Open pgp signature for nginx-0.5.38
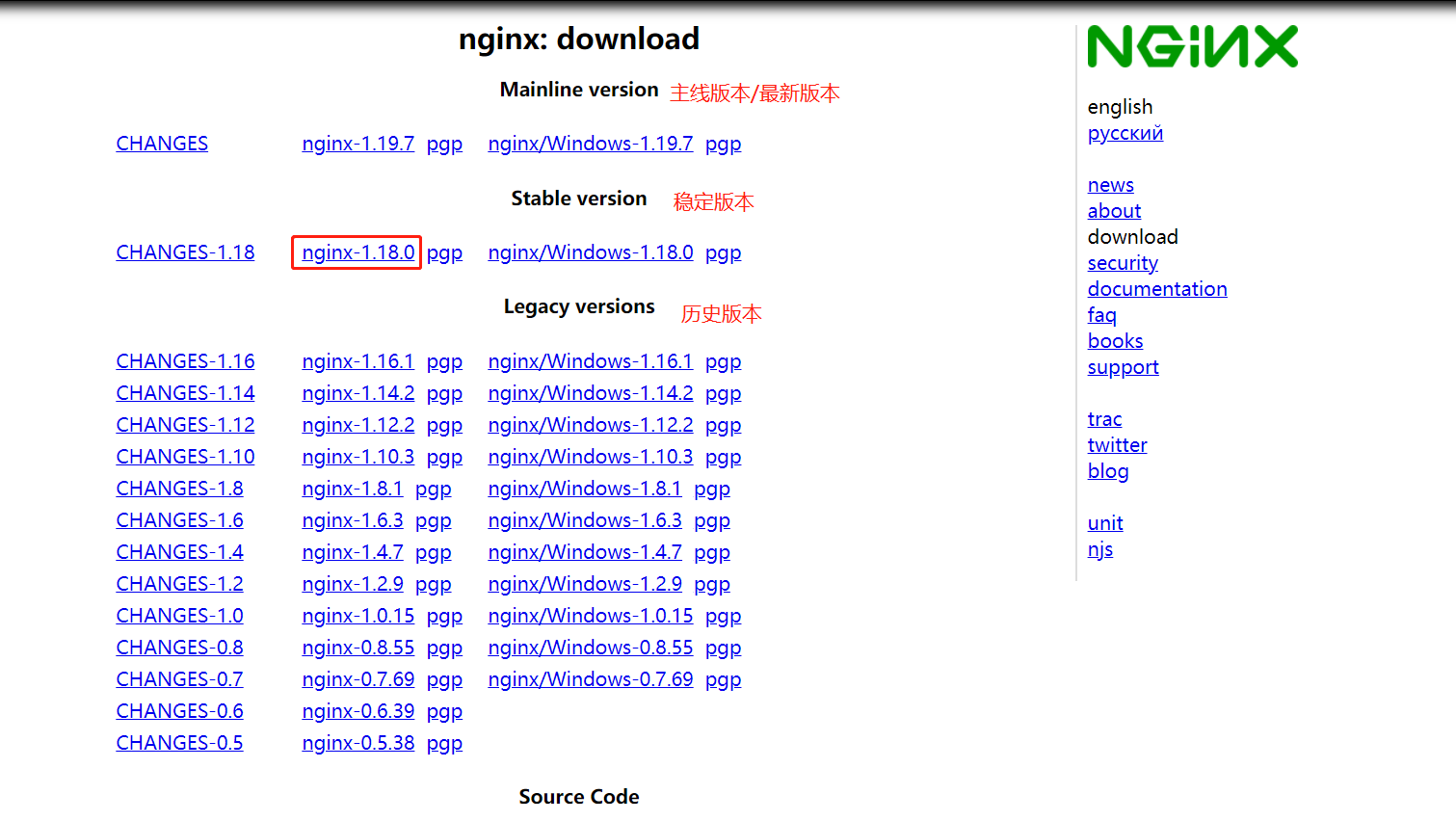Image resolution: width=1456 pixels, height=821 pixels. [x=444, y=743]
